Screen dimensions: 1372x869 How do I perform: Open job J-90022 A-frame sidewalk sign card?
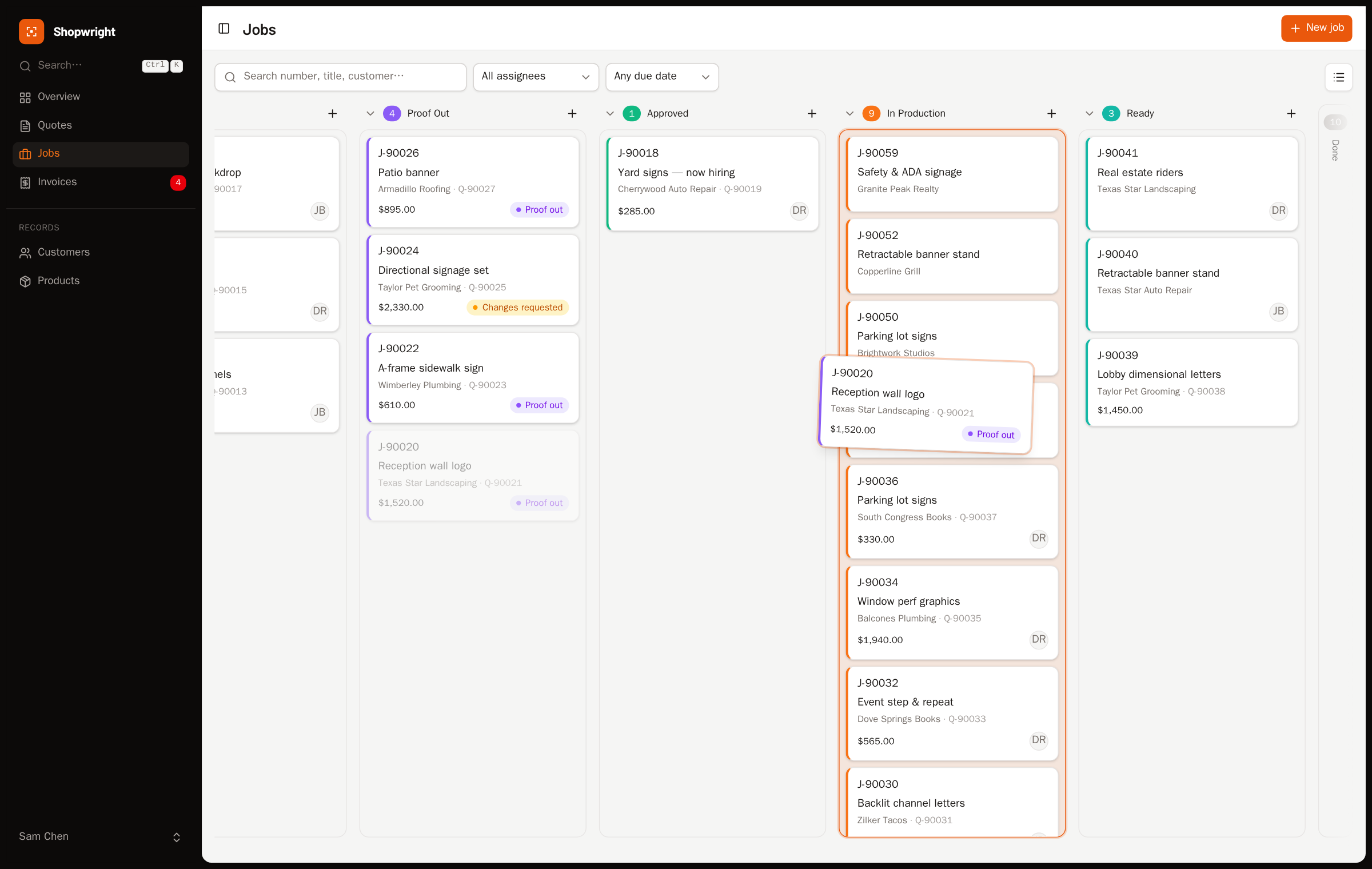[473, 377]
